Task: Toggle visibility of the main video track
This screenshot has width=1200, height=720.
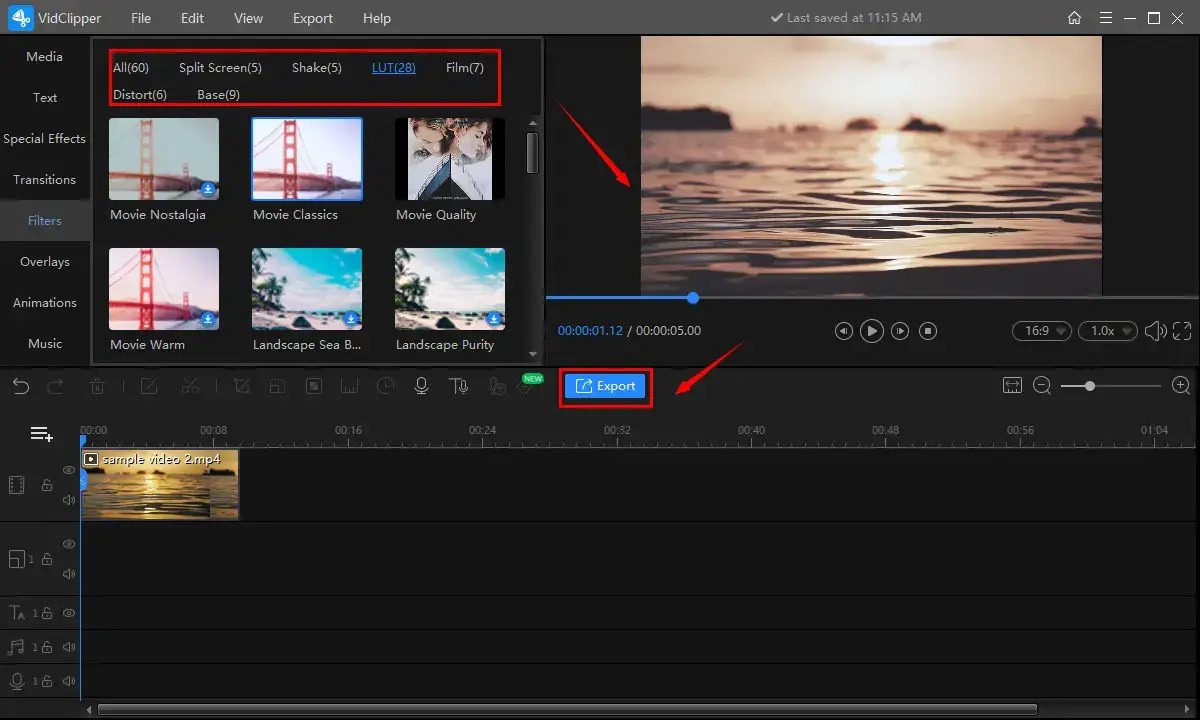Action: pyautogui.click(x=69, y=470)
